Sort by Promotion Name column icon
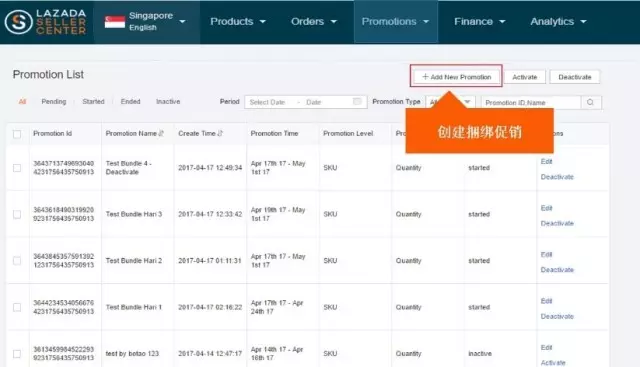The image size is (640, 367). (x=161, y=133)
